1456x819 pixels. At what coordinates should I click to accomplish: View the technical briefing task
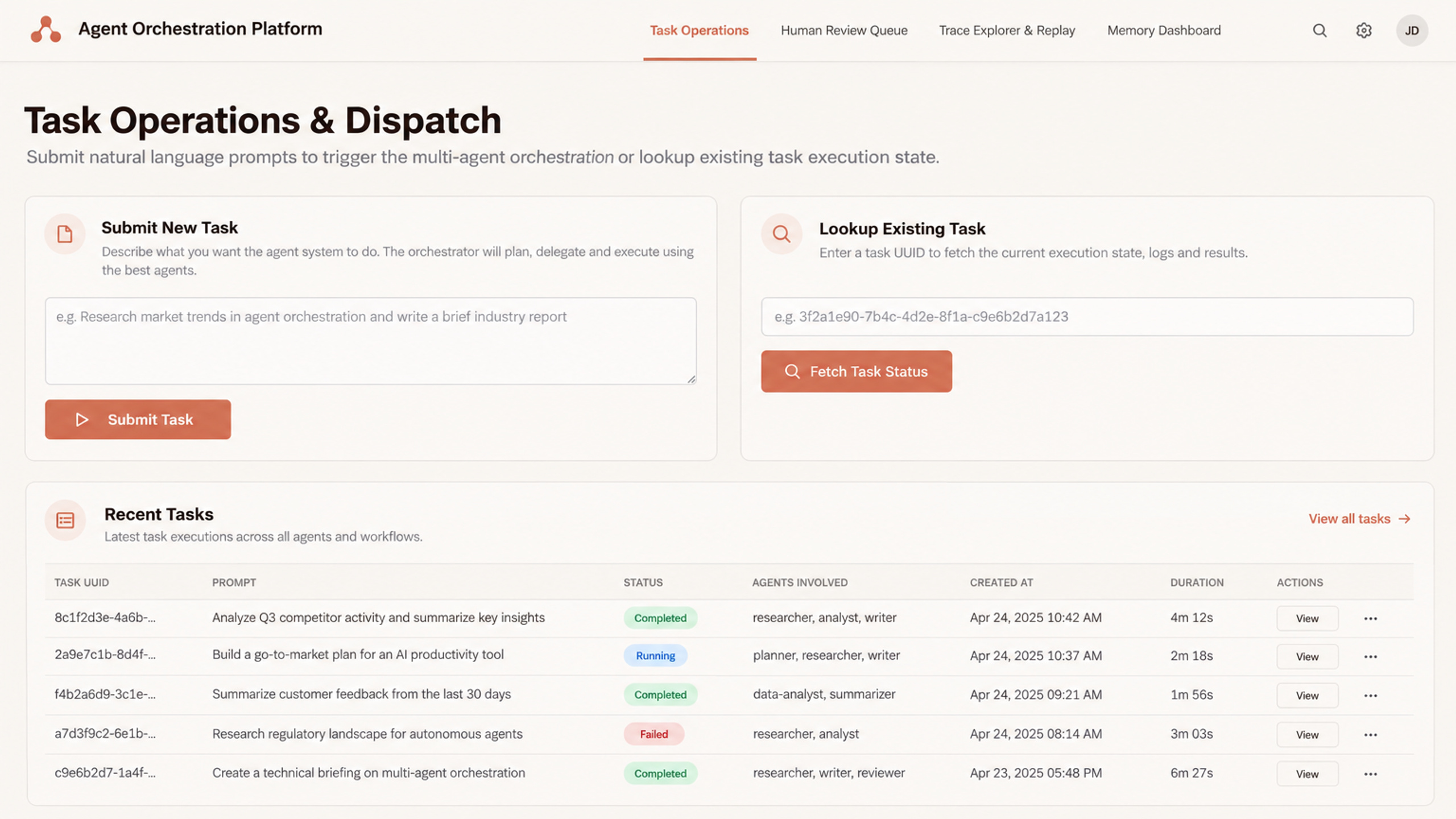point(1308,774)
